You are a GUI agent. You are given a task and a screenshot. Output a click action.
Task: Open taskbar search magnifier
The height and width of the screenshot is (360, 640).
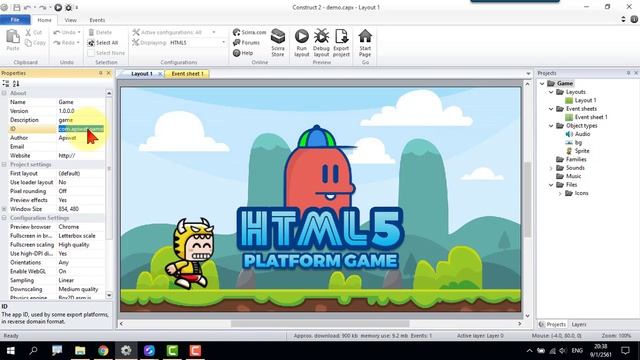(33, 350)
